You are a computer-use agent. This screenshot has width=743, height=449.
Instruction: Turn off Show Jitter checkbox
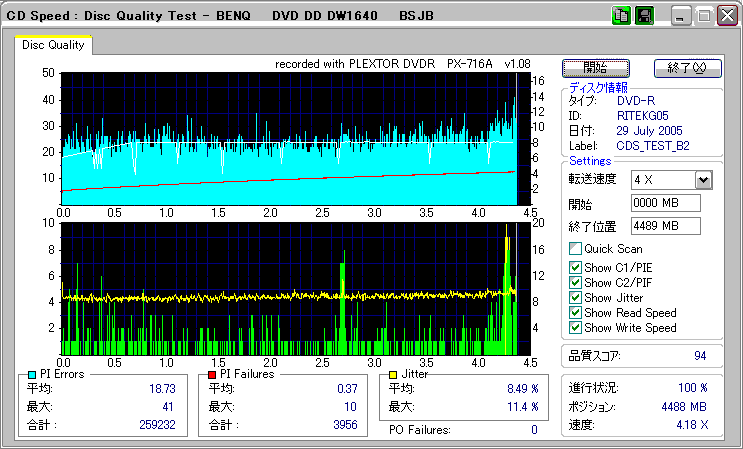[x=575, y=297]
